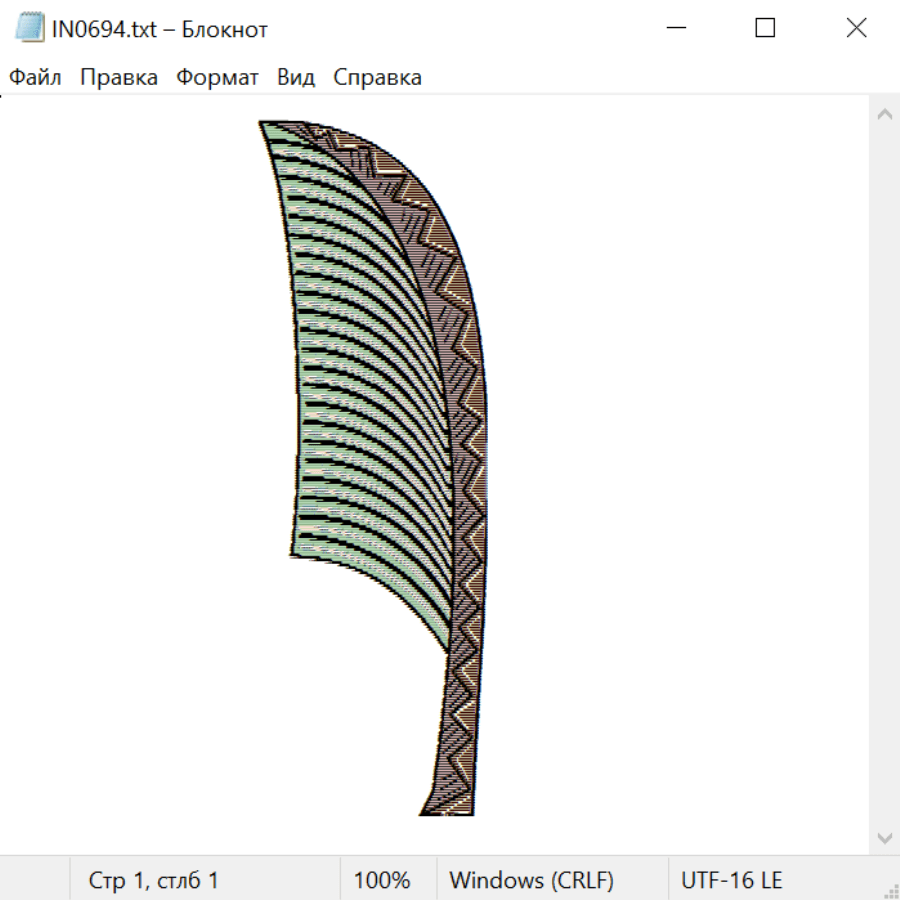Show the Справка menu
This screenshot has height=900, width=900.
coord(377,78)
